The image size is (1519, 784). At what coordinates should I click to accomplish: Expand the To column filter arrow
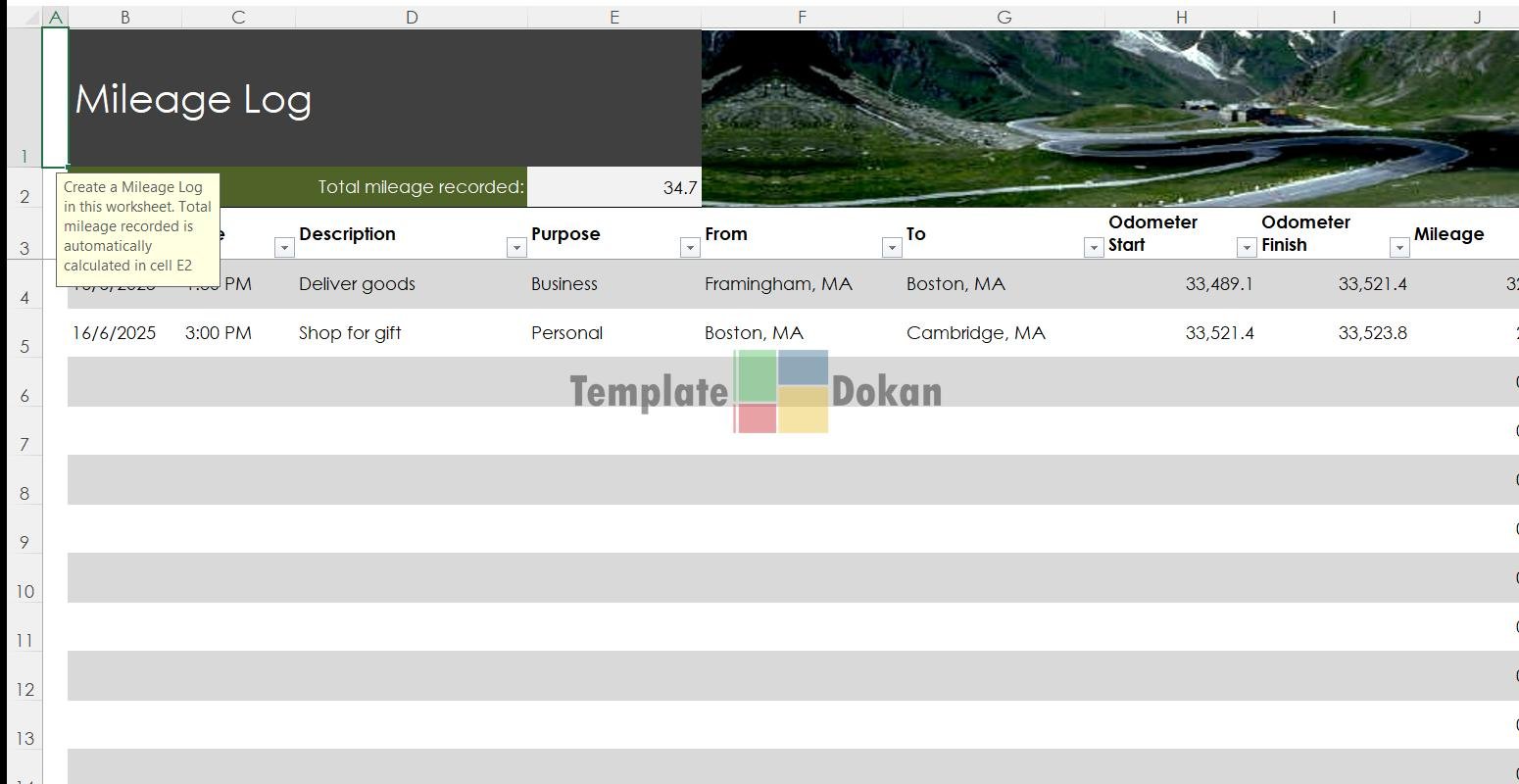pos(1093,248)
